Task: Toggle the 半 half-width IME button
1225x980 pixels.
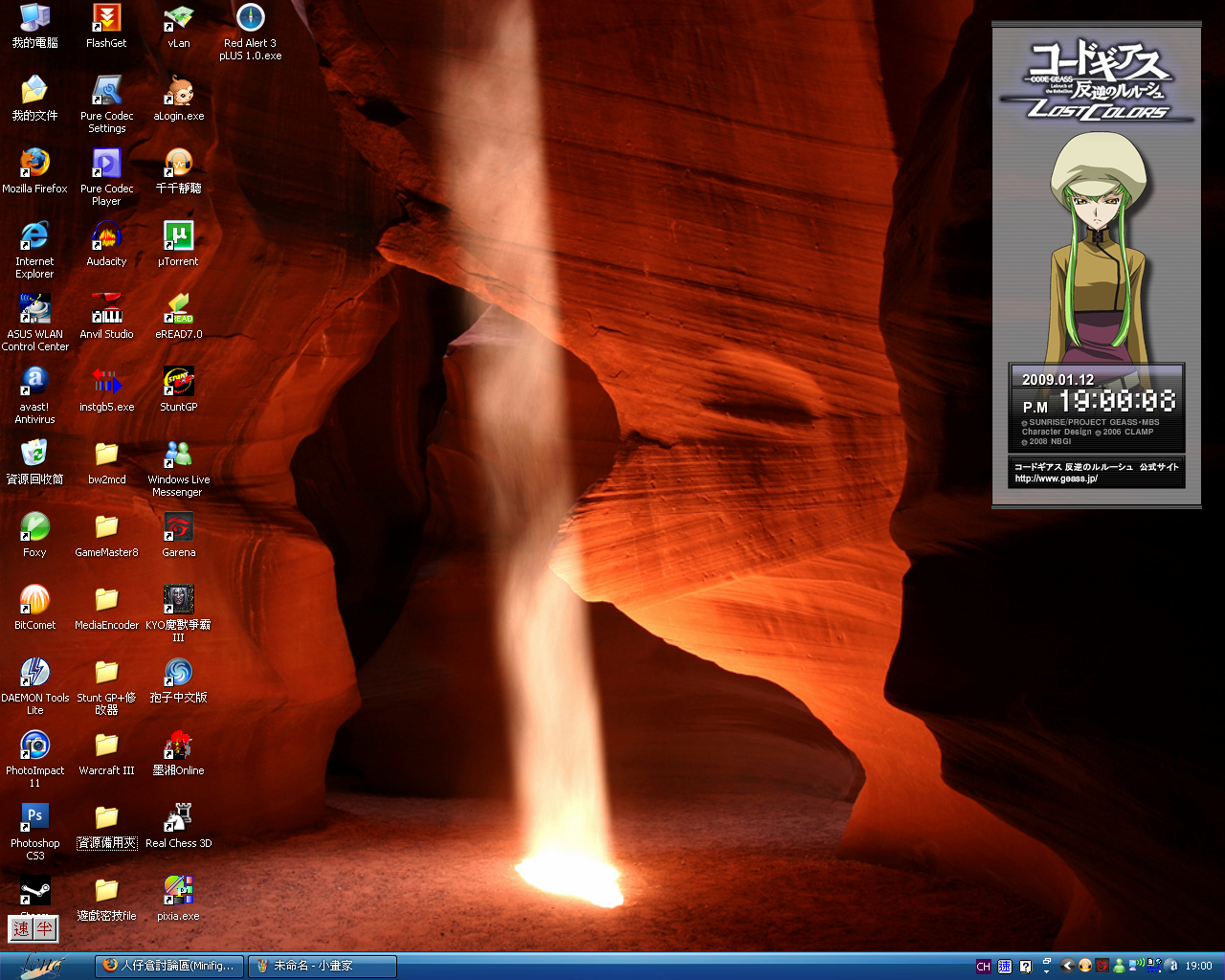Action: point(45,928)
